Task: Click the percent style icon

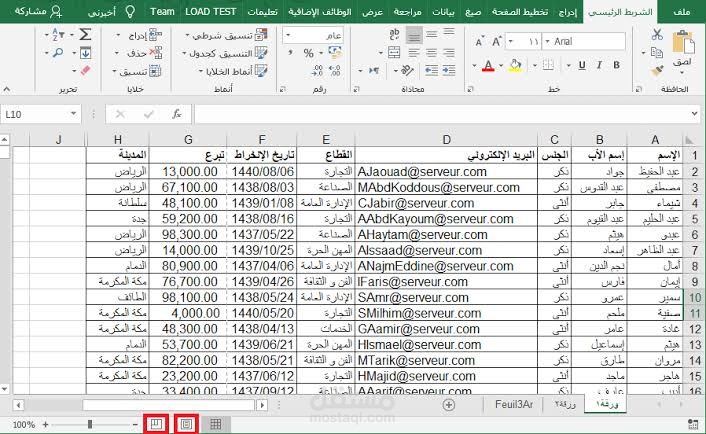Action: pos(308,53)
